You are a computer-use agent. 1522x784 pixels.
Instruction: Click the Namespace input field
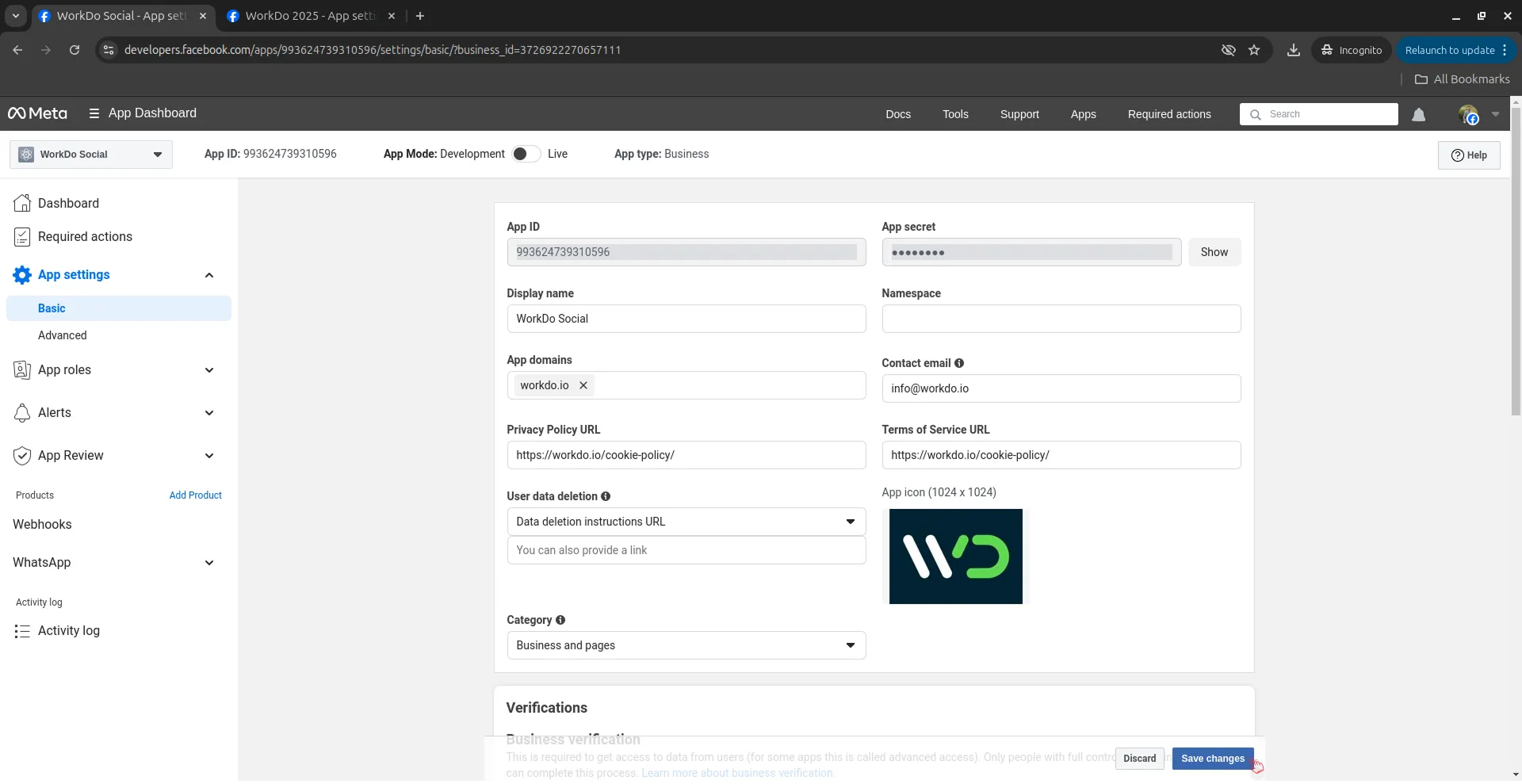click(1061, 319)
